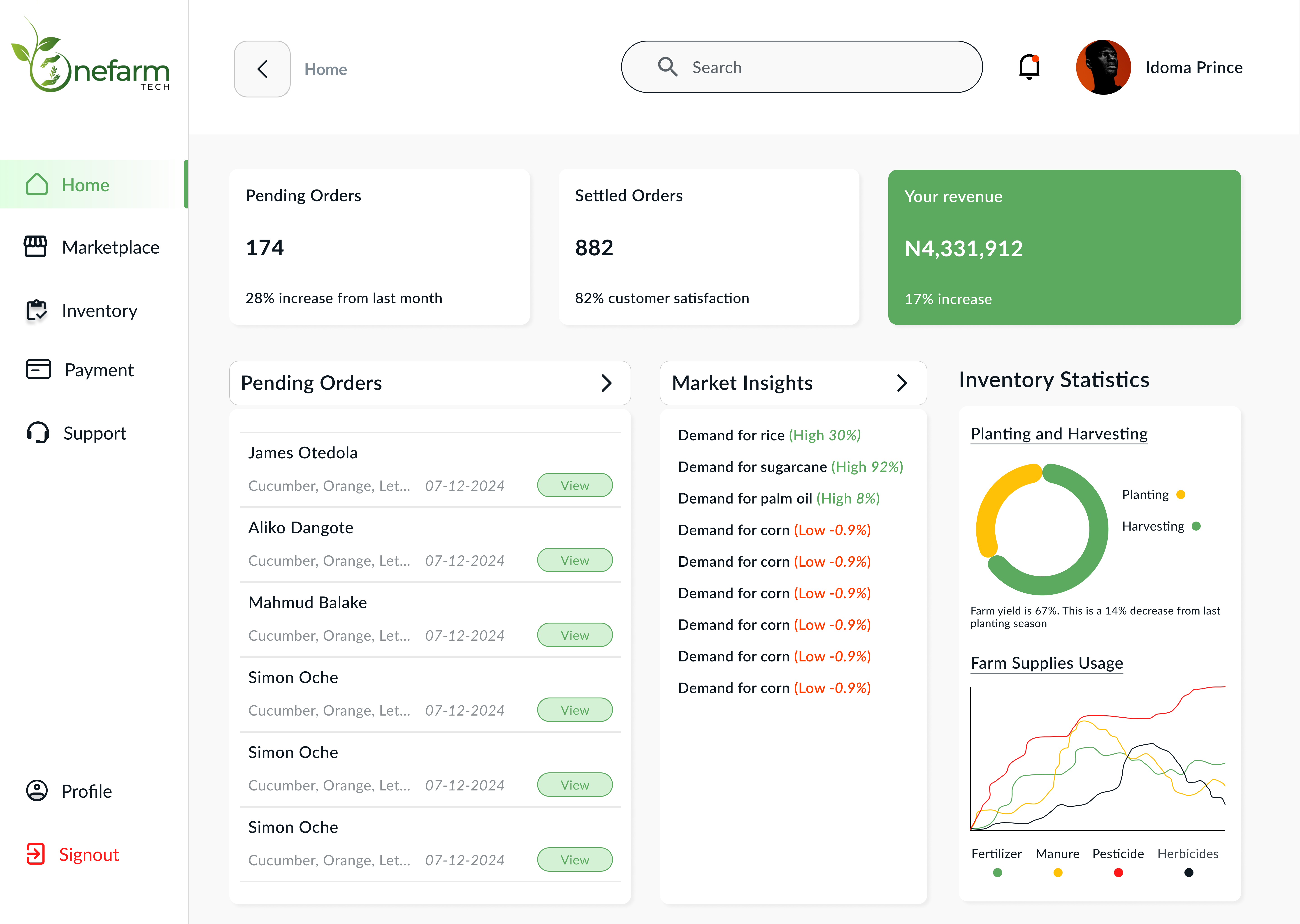Click the Market Insights header title

coord(742,383)
